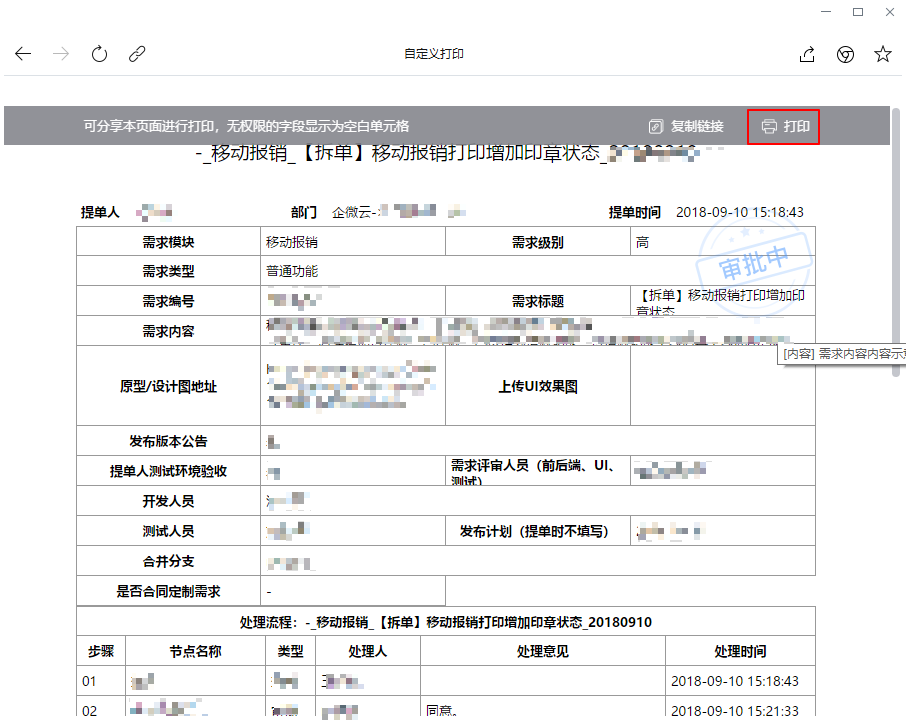Select the 普通功能 value in 需求类型 row
Viewport: 906px width, 720px height.
point(292,271)
